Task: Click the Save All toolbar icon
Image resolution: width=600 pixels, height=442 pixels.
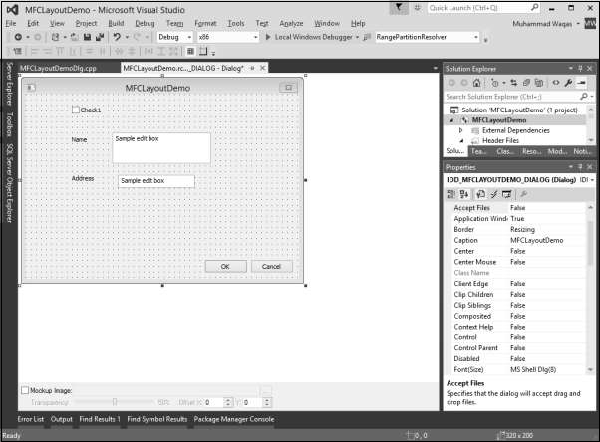Action: 100,37
